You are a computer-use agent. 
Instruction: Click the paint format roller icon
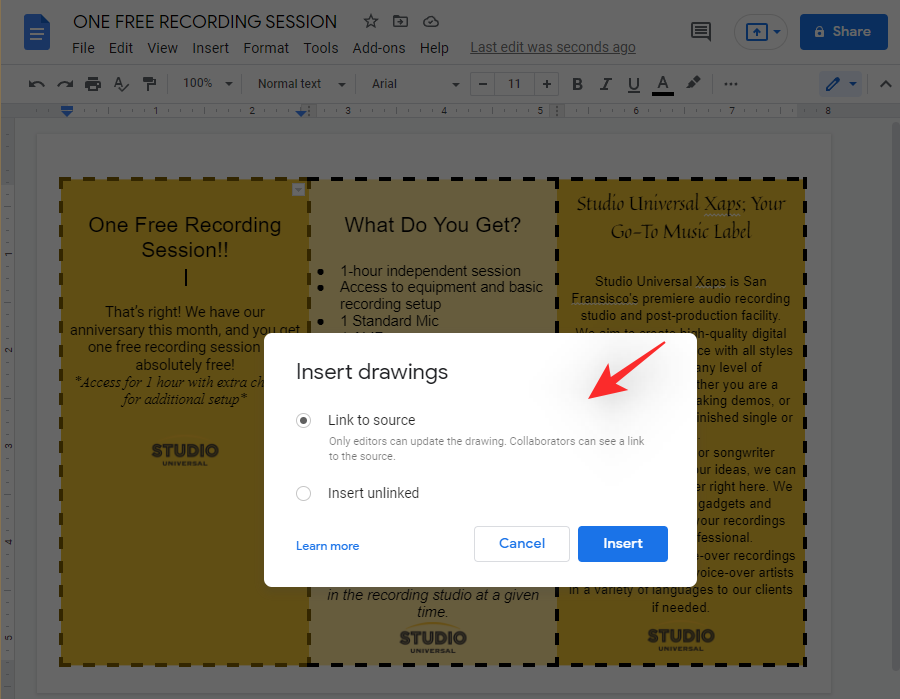point(149,84)
